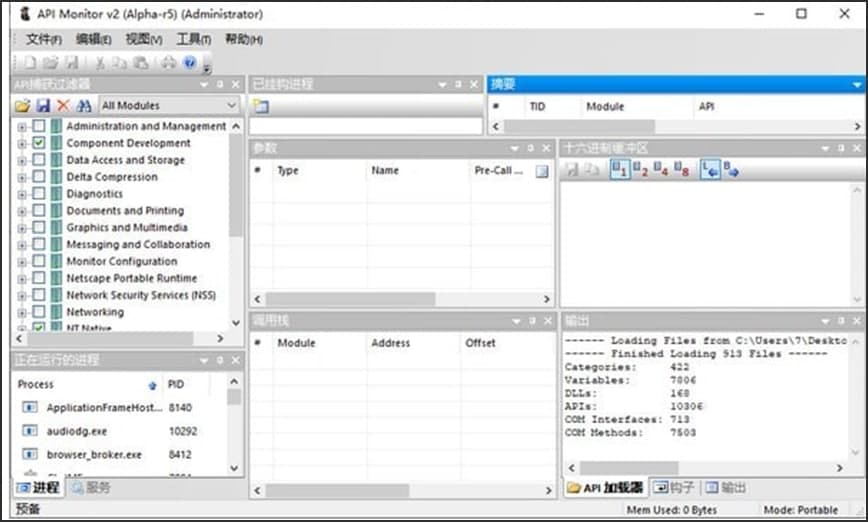Click the save filter floppy icon

coord(43,106)
